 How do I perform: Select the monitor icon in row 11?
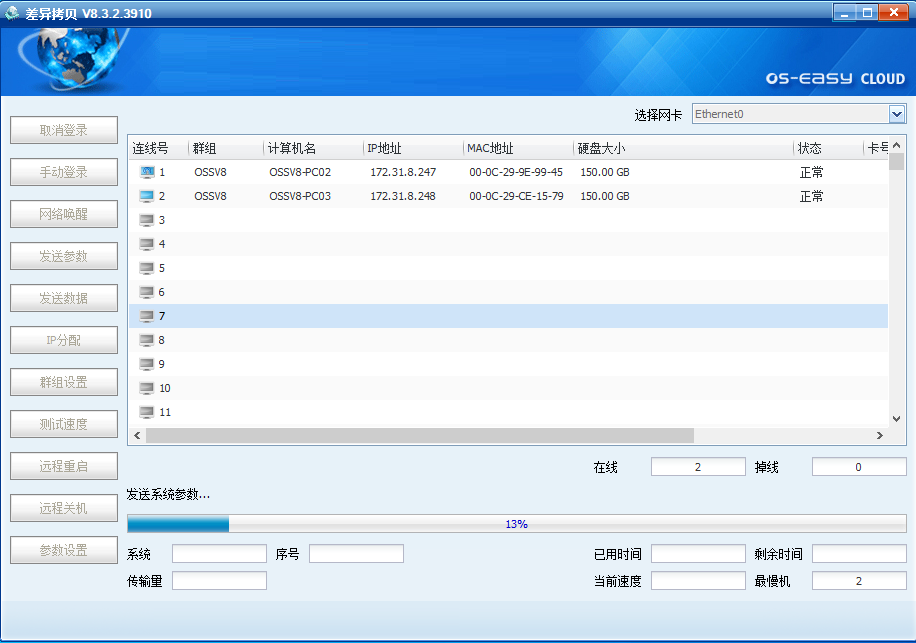tap(147, 412)
